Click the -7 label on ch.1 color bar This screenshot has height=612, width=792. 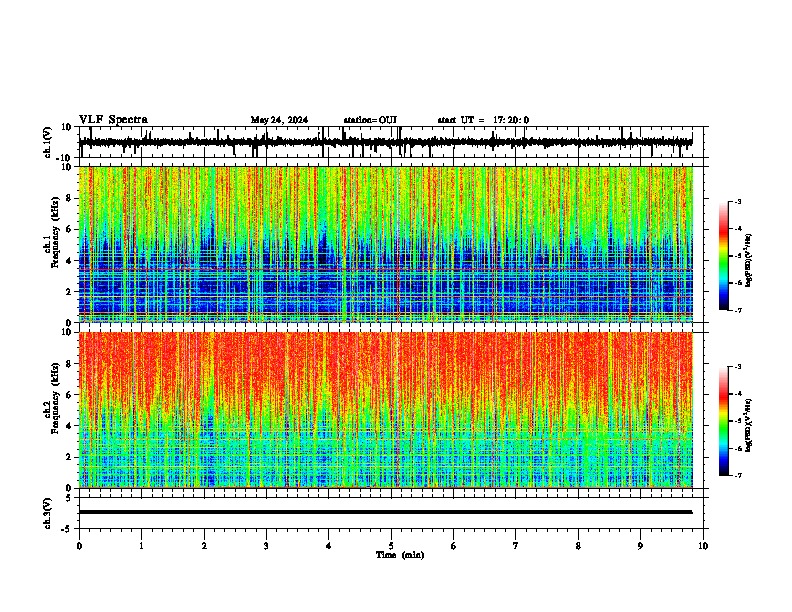point(738,311)
